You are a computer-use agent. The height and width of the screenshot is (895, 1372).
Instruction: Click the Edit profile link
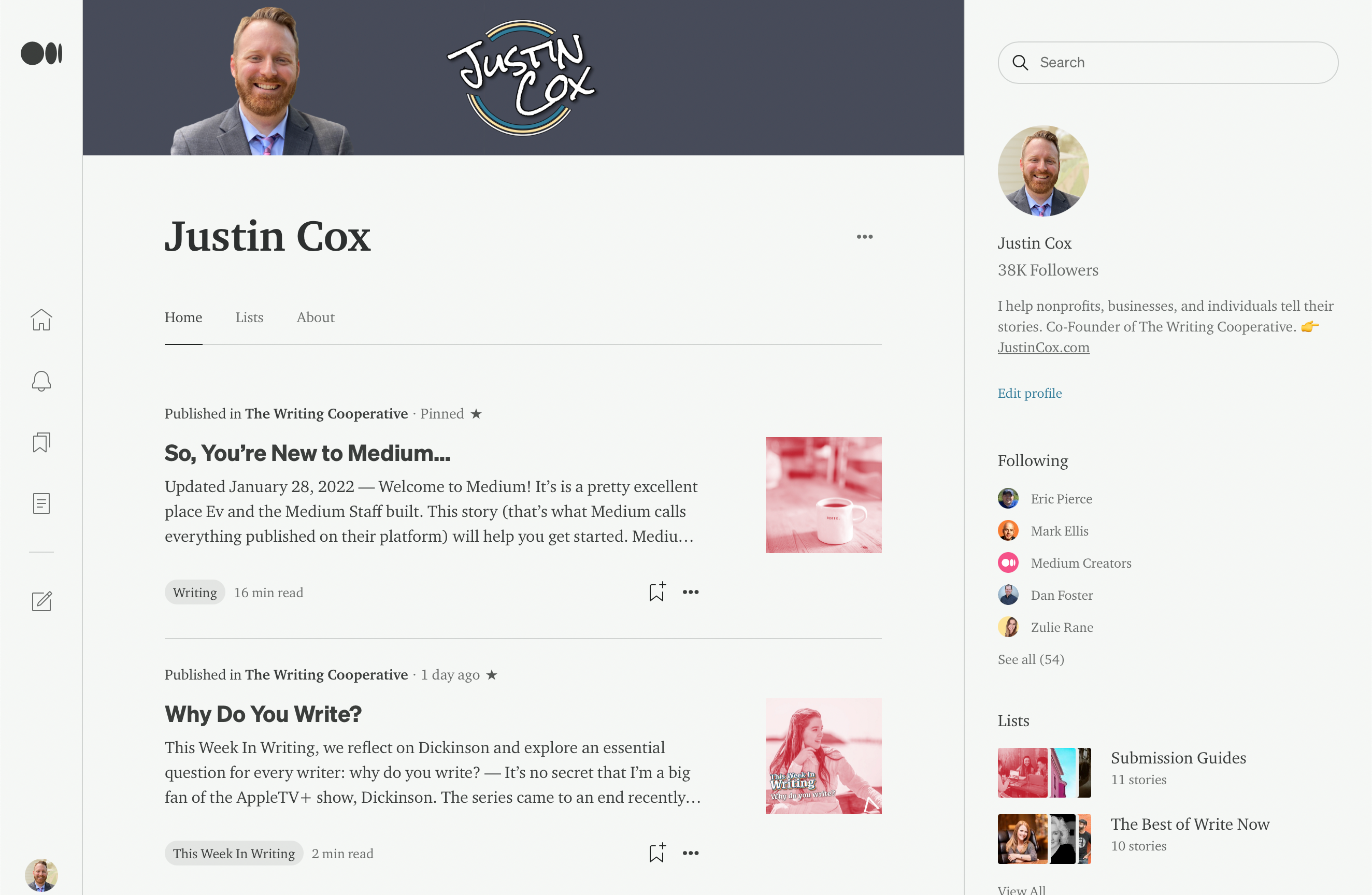click(1030, 393)
